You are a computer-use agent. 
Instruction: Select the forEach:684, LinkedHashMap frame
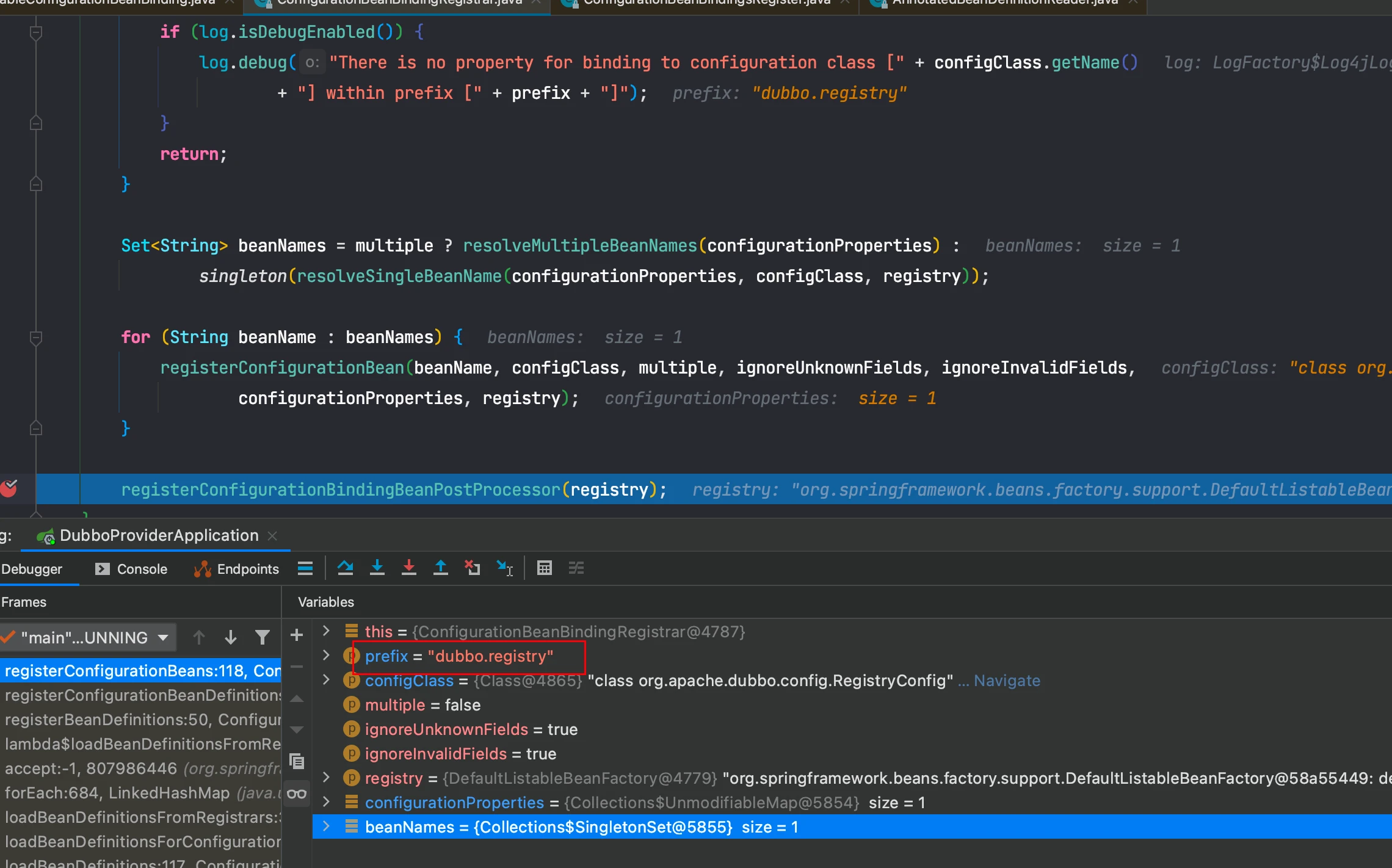click(x=140, y=793)
